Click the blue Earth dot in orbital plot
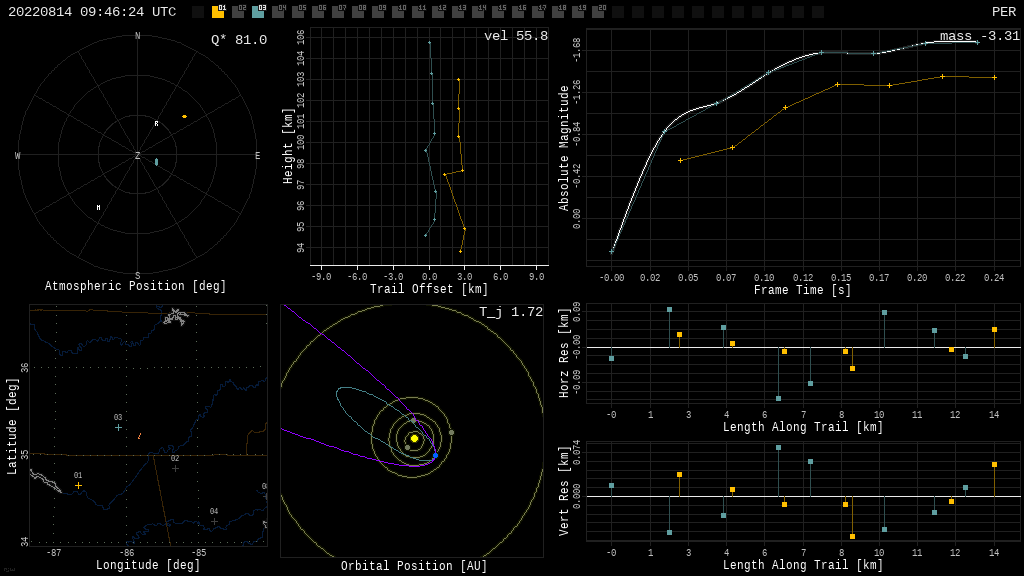 click(x=436, y=455)
